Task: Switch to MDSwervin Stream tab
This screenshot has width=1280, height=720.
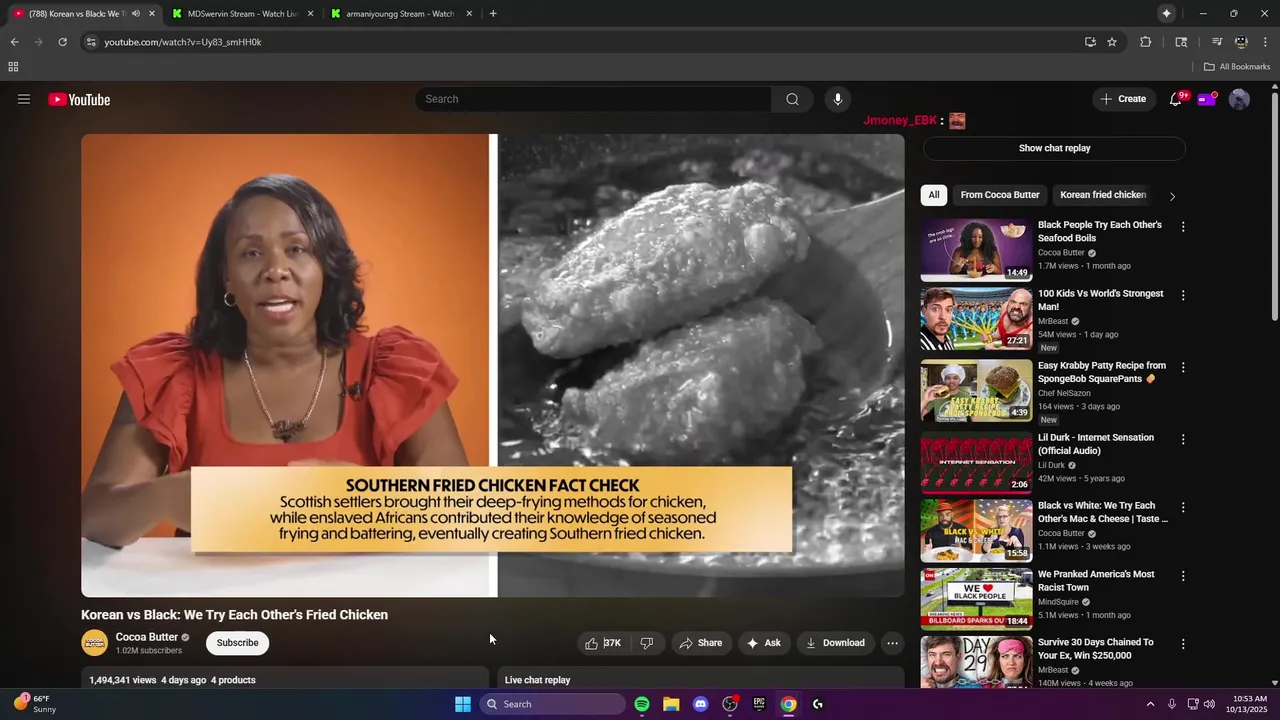Action: pos(243,14)
